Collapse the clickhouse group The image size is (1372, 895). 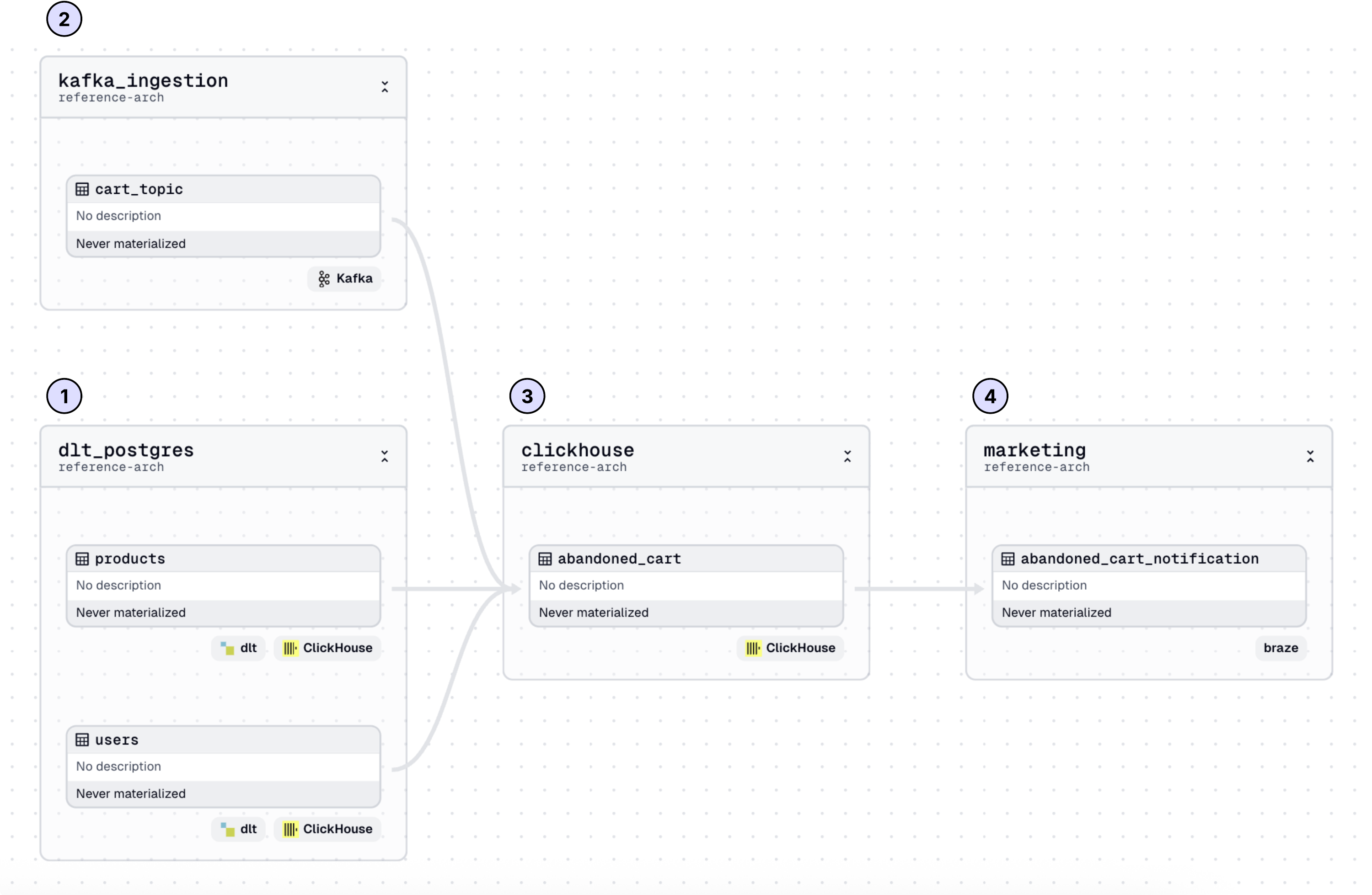[847, 457]
